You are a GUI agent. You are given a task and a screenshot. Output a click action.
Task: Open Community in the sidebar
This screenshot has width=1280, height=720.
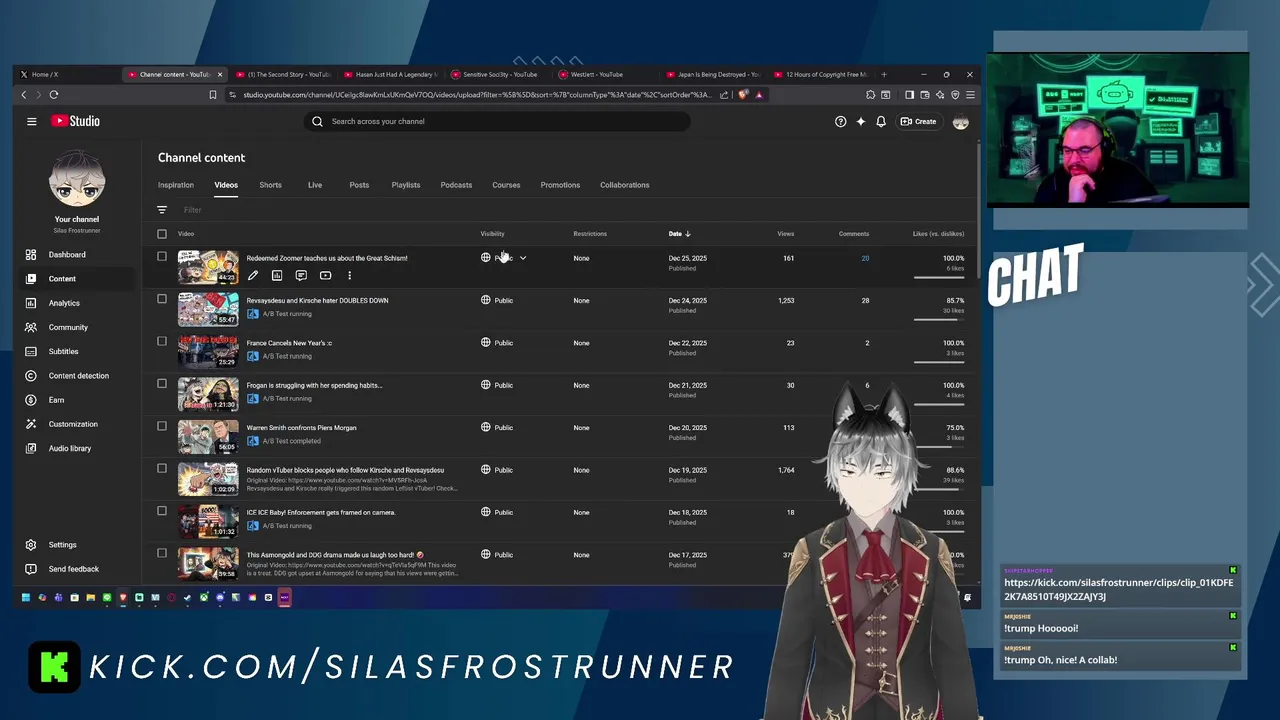tap(75, 327)
